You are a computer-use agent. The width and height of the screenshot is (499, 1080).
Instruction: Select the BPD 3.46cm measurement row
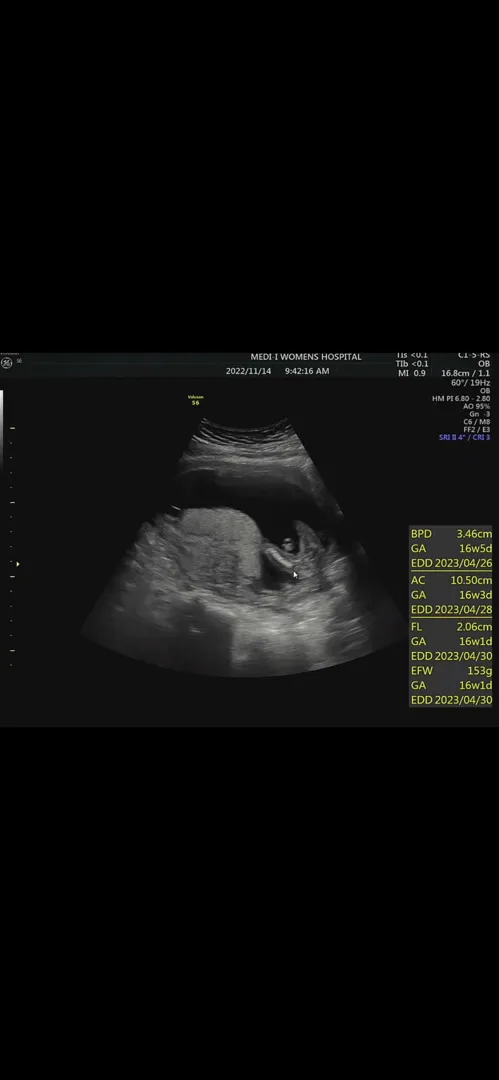coord(451,534)
